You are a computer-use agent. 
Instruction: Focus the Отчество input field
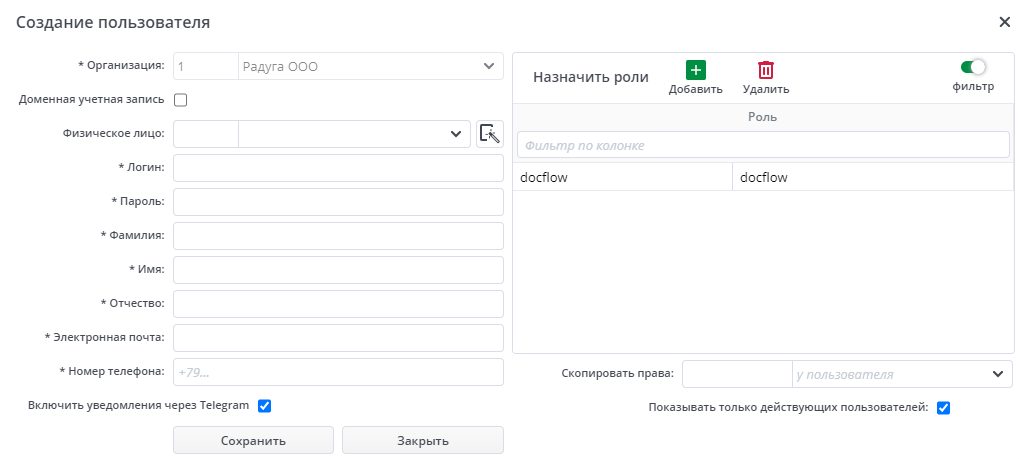pyautogui.click(x=339, y=304)
